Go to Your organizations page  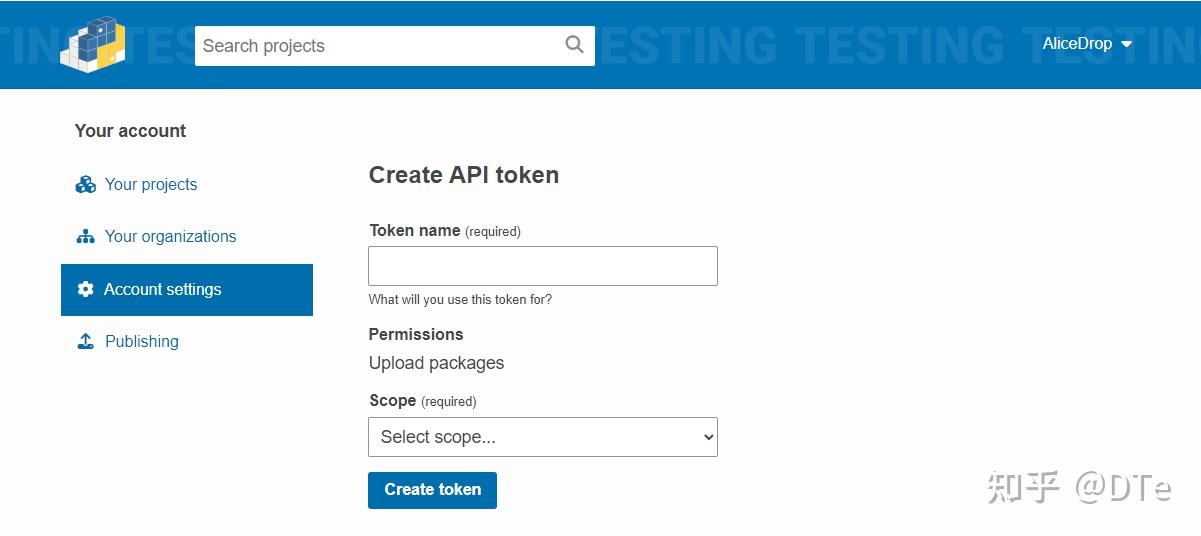click(x=170, y=237)
